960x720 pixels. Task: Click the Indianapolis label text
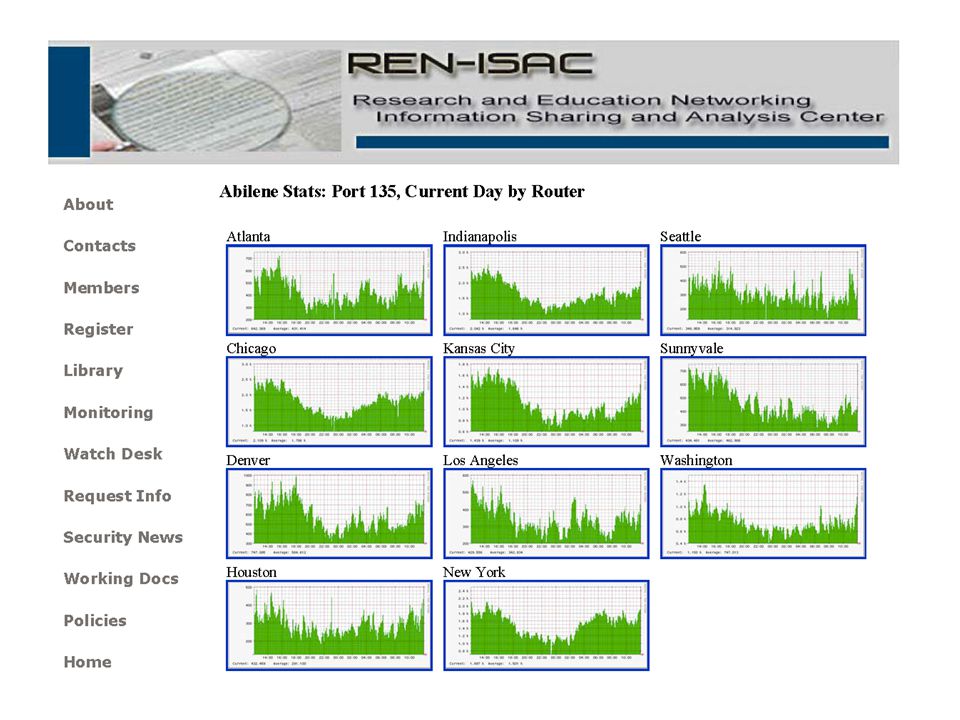(479, 237)
